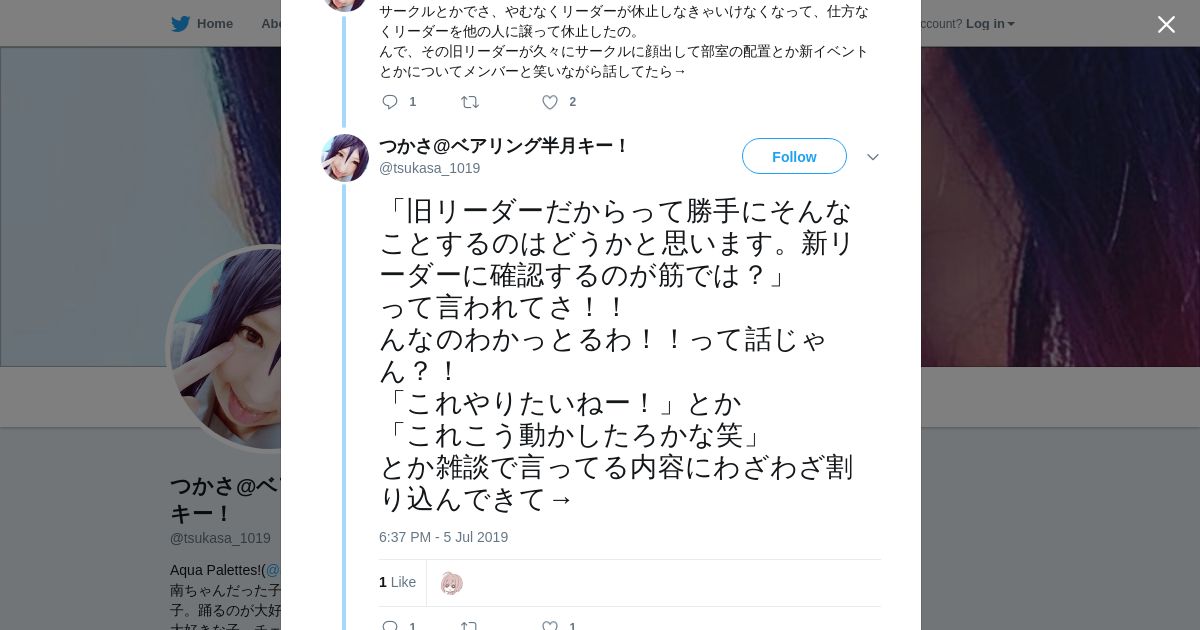Open the Home navigation item

[x=214, y=24]
